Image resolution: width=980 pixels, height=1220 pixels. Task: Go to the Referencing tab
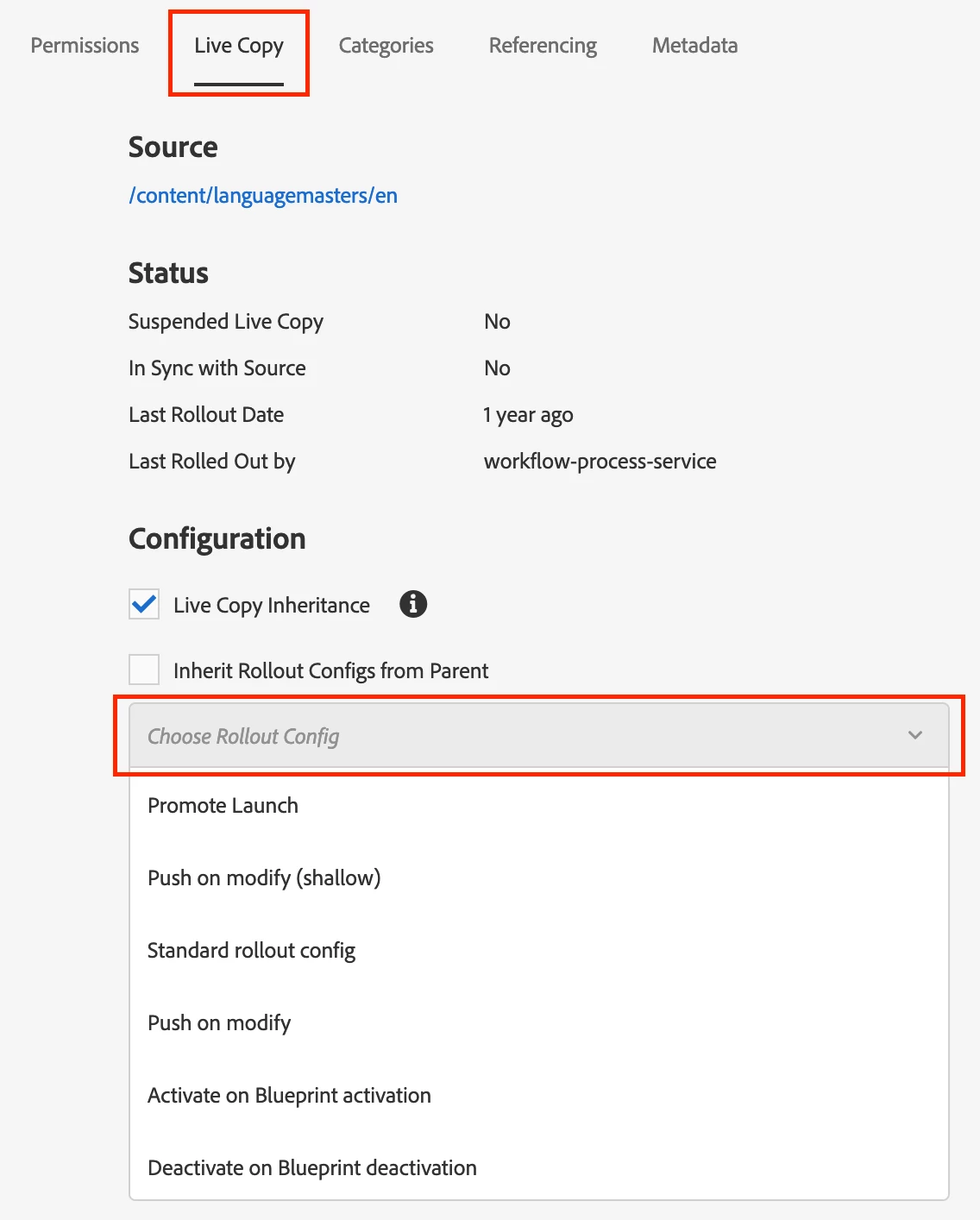pyautogui.click(x=543, y=45)
